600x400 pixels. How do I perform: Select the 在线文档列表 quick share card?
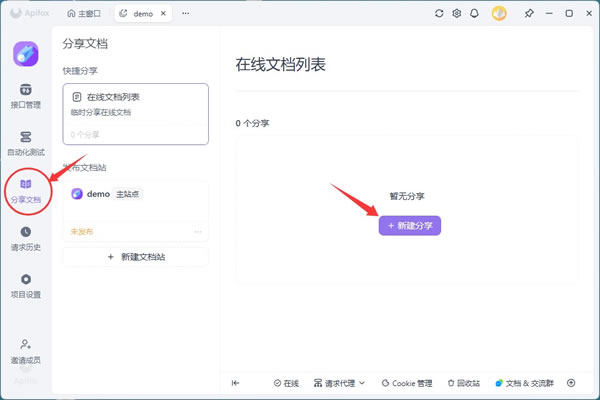[135, 114]
